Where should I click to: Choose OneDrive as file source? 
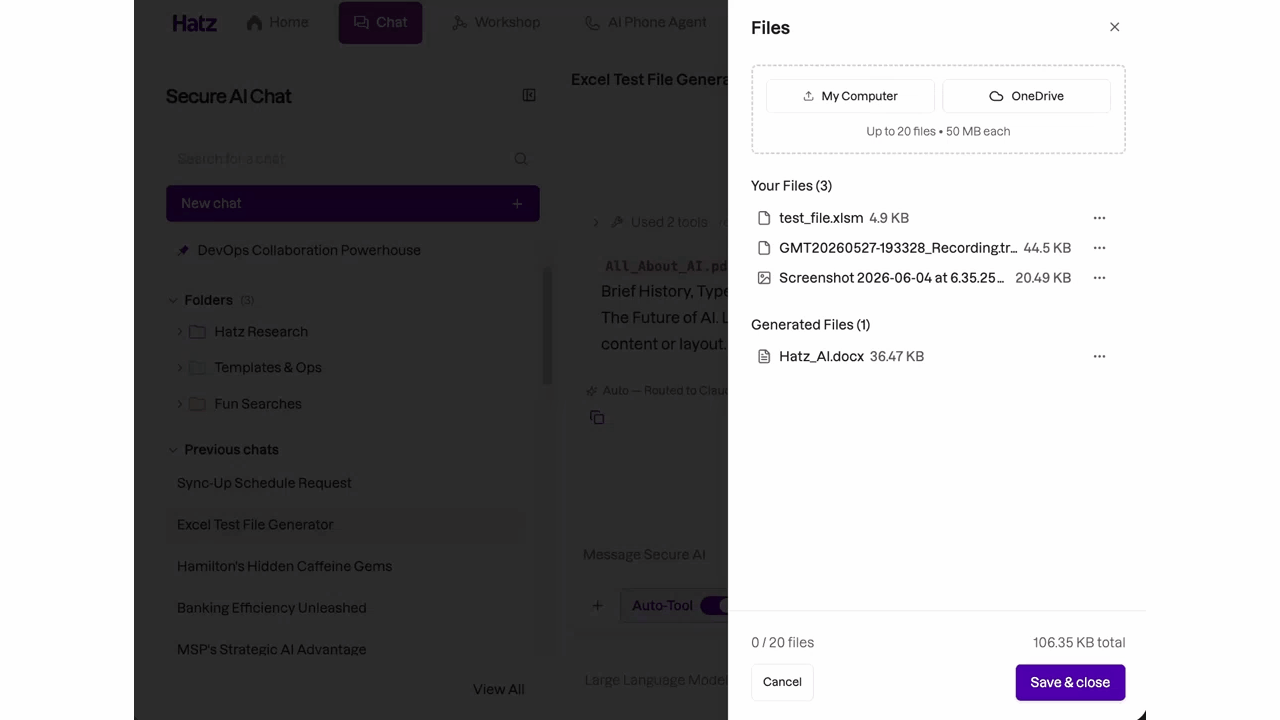pos(1026,96)
